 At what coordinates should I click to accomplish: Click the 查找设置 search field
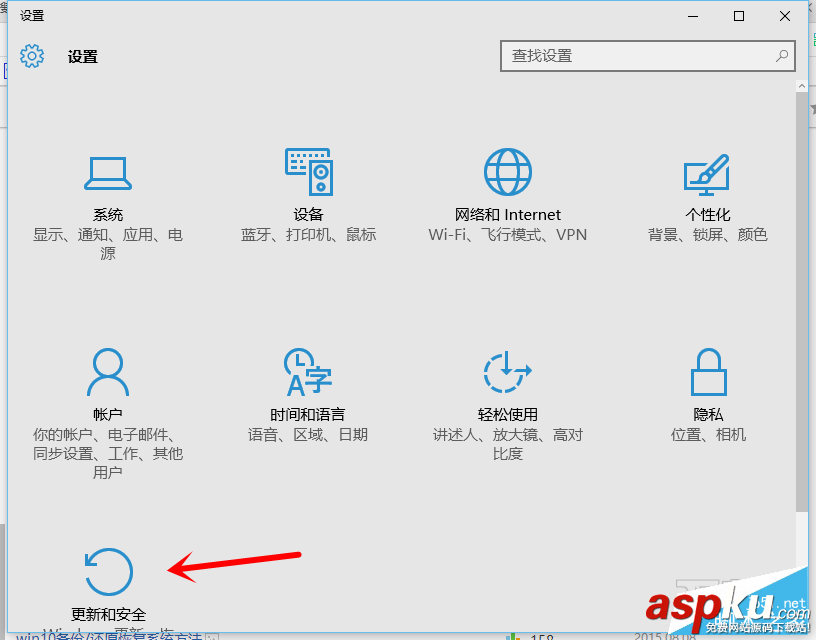[647, 56]
